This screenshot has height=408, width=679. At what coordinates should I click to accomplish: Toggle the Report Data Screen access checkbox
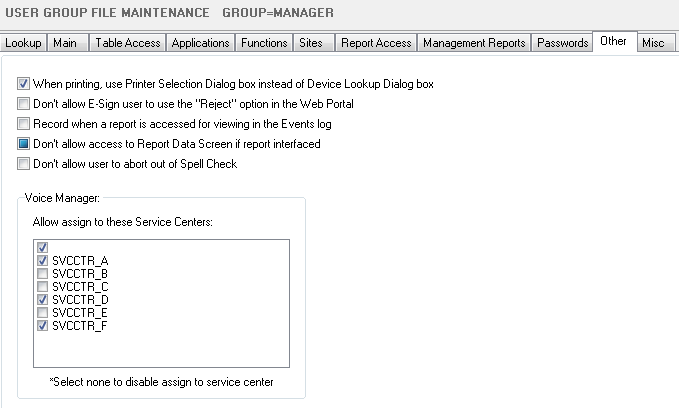(24, 144)
